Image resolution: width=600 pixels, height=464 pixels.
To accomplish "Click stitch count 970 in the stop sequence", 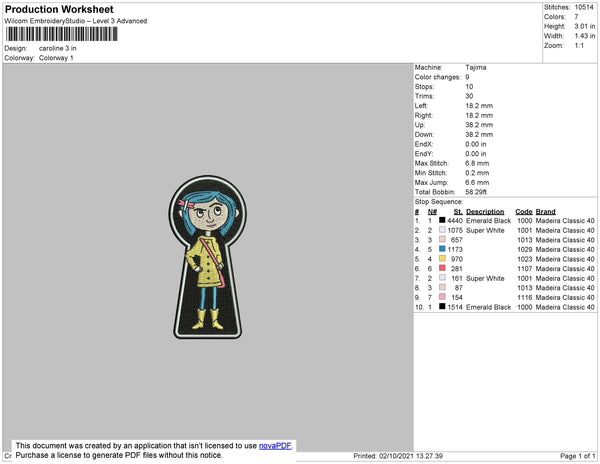I will click(x=457, y=259).
